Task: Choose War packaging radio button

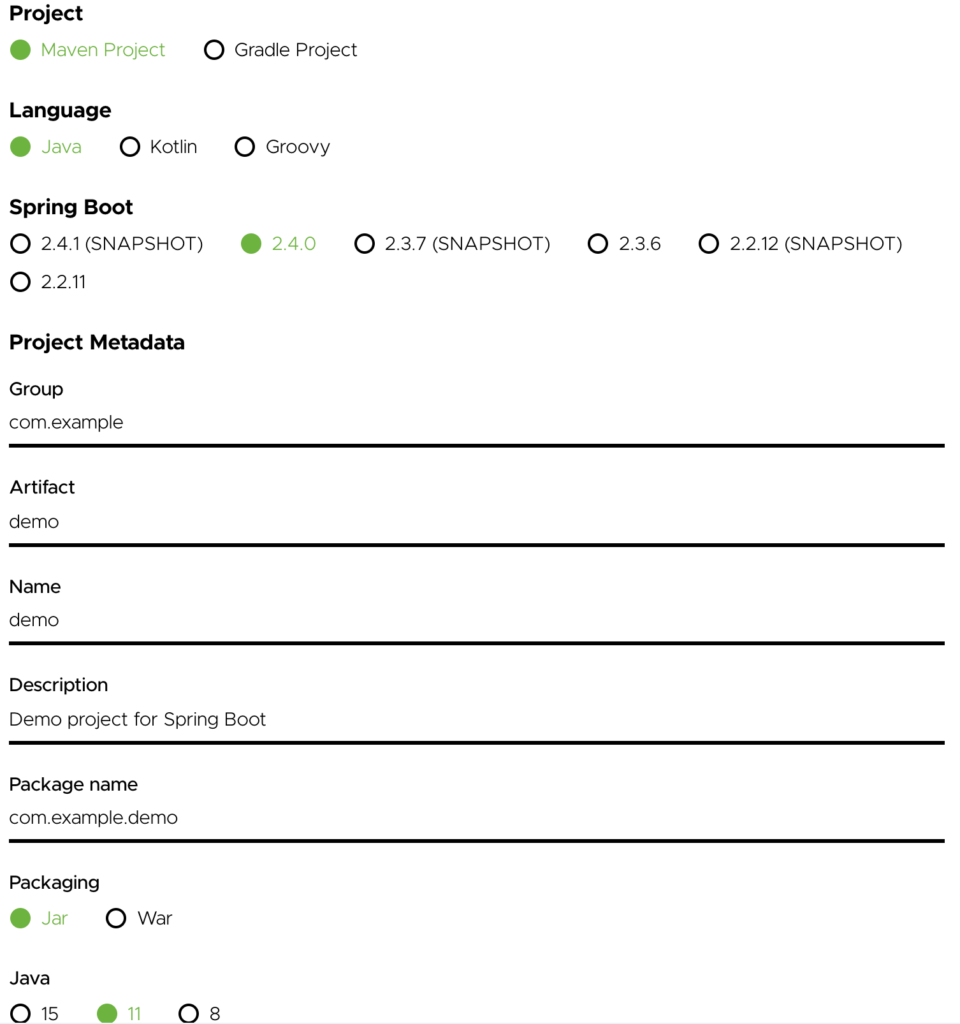Action: click(116, 918)
